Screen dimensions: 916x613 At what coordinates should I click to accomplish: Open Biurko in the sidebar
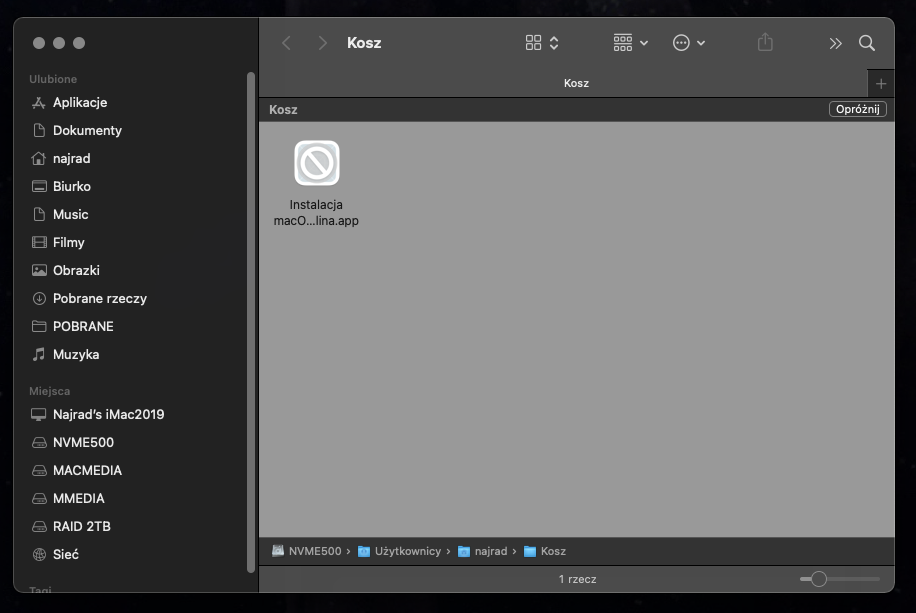coord(72,186)
